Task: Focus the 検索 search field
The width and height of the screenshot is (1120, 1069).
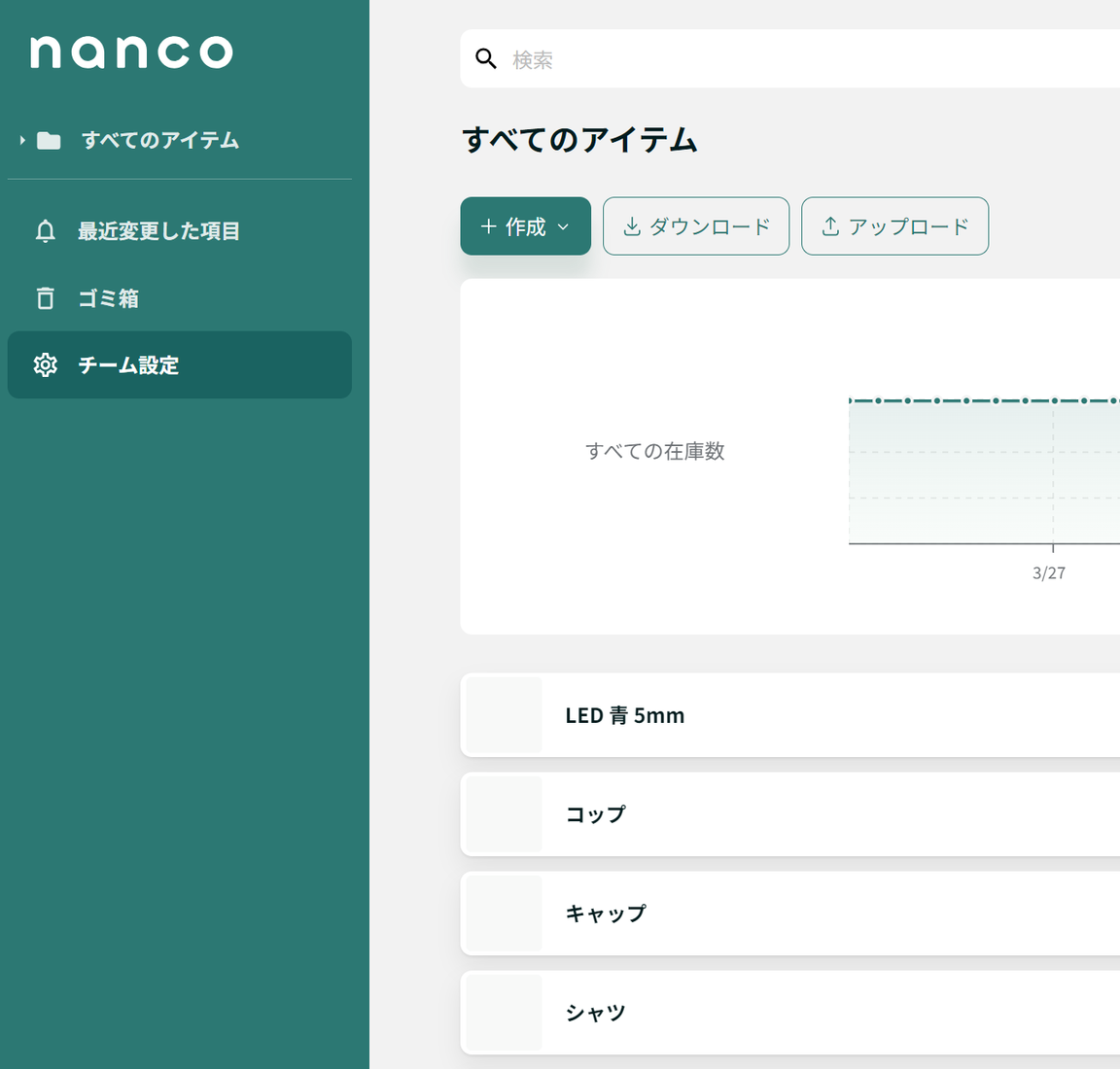Action: (790, 58)
